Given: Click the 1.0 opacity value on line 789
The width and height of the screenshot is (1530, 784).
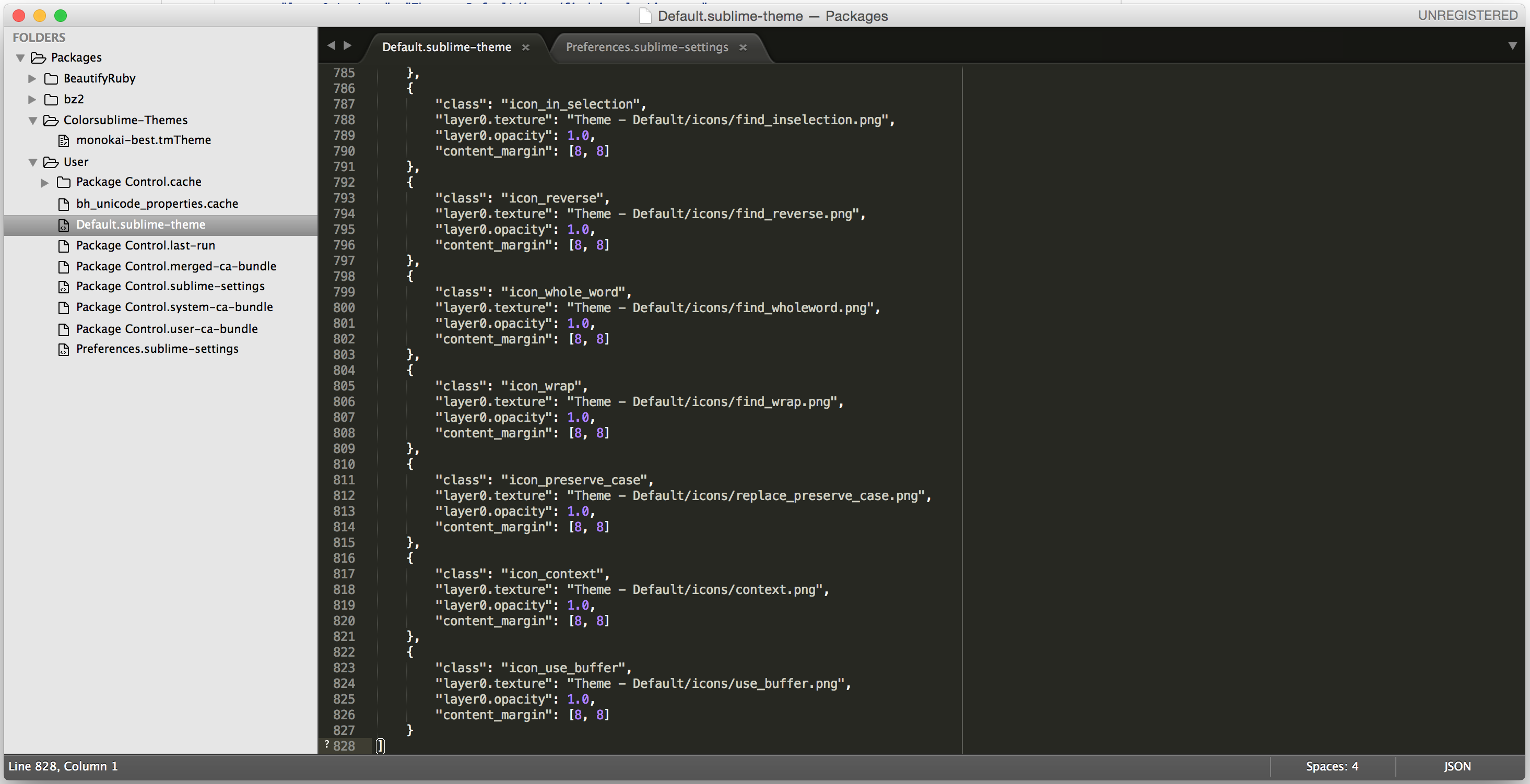Looking at the screenshot, I should [x=578, y=136].
